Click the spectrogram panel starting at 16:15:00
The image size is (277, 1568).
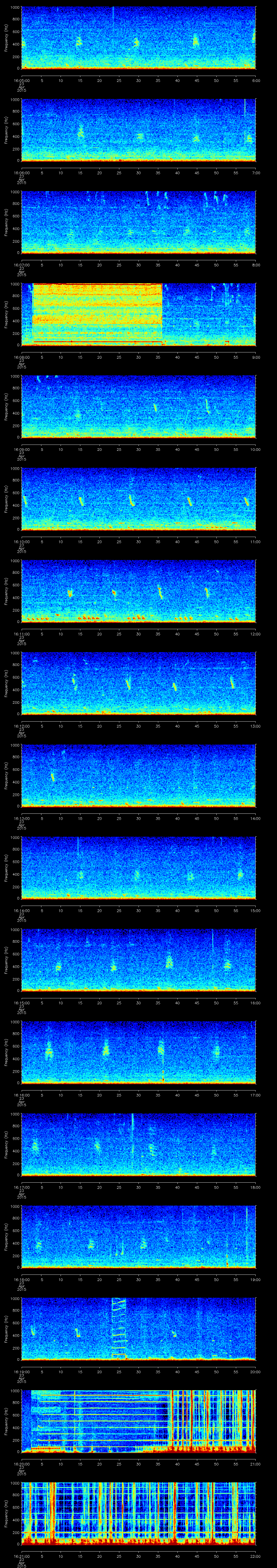click(x=139, y=960)
